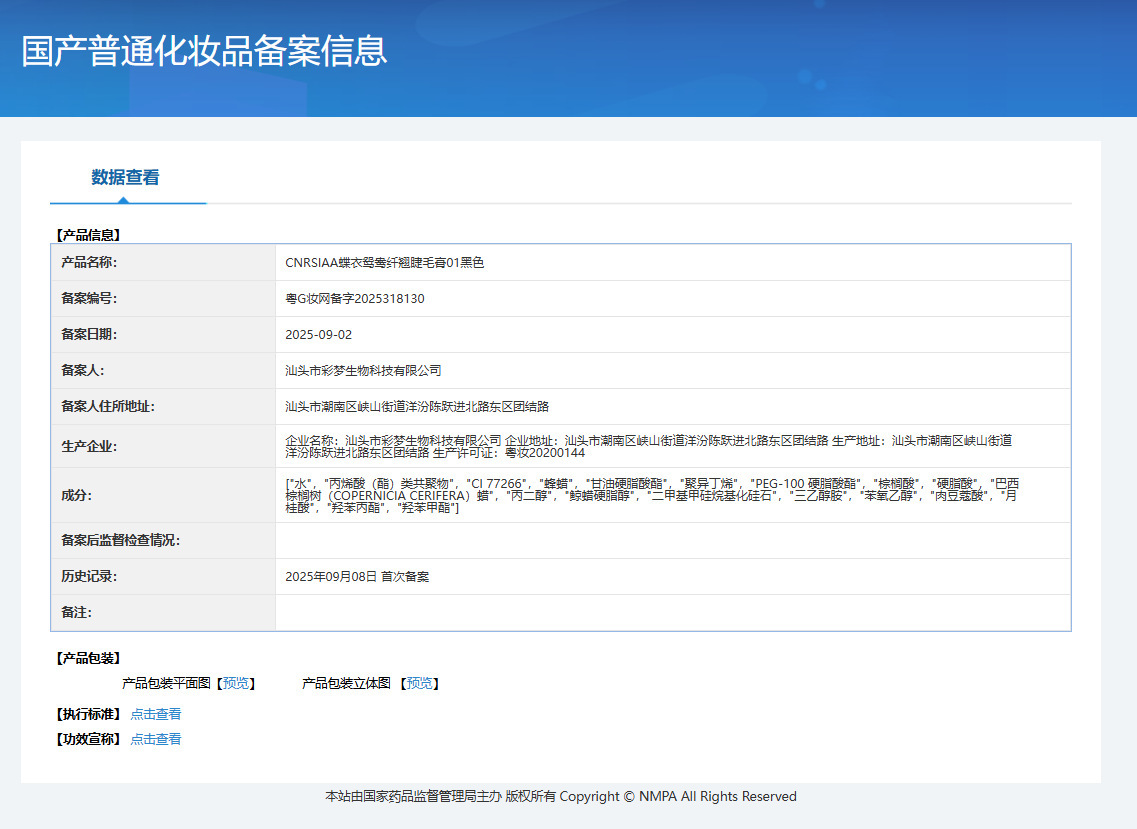Click the 备案编号 row label
This screenshot has width=1137, height=829.
click(x=89, y=299)
